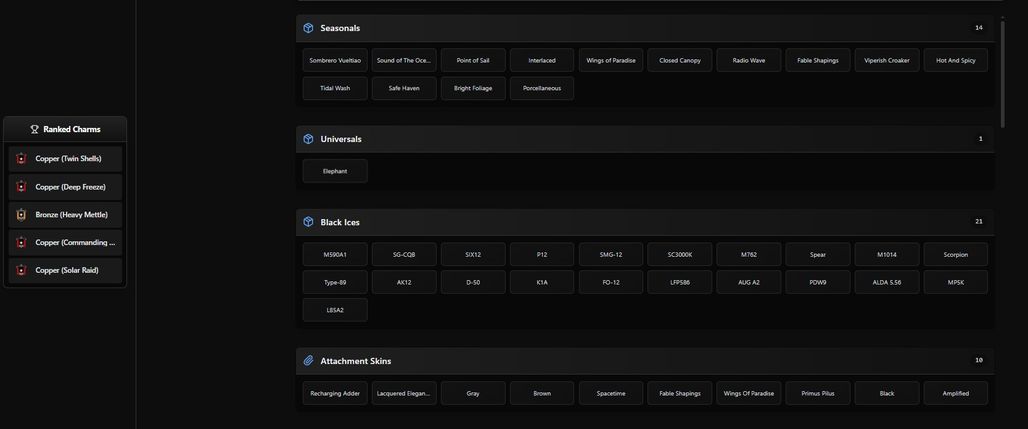Choose the Scorpion Black Ice
Viewport: 1028px width, 429px height.
956,255
